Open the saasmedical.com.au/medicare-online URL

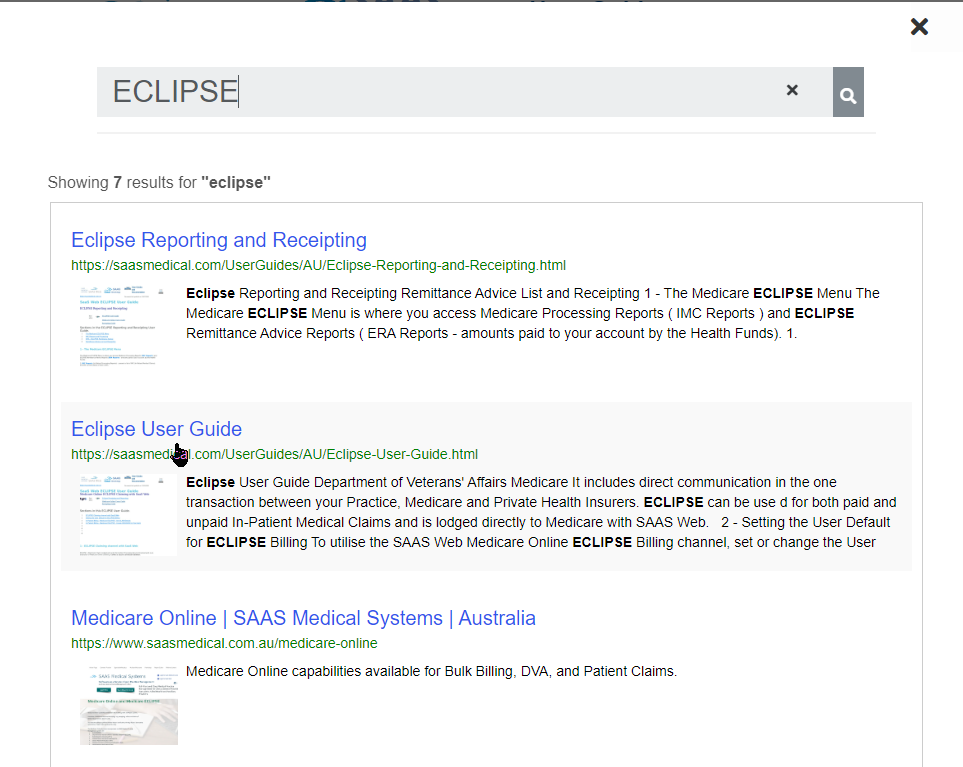(224, 644)
